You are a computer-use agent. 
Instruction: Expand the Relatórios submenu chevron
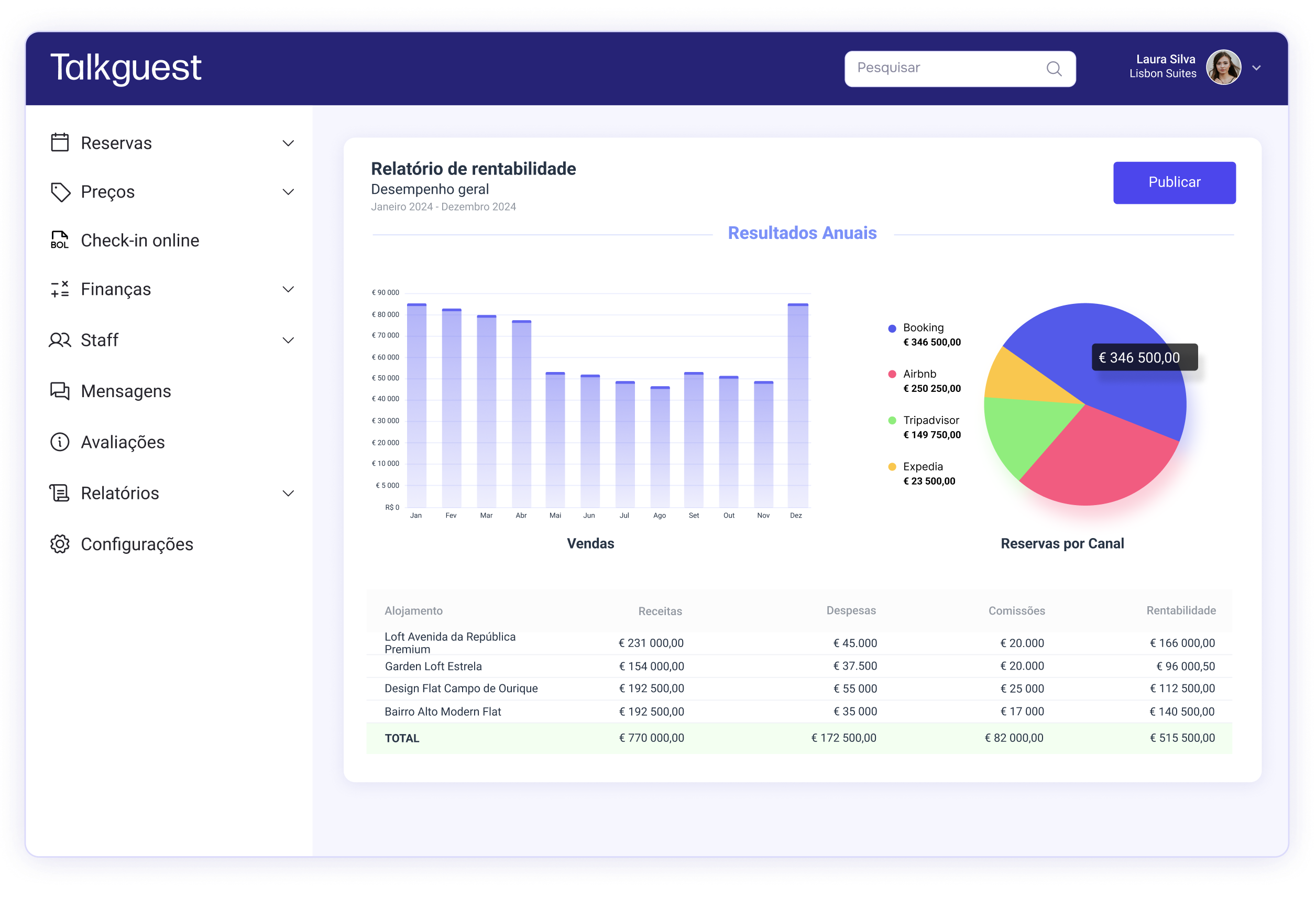click(288, 493)
